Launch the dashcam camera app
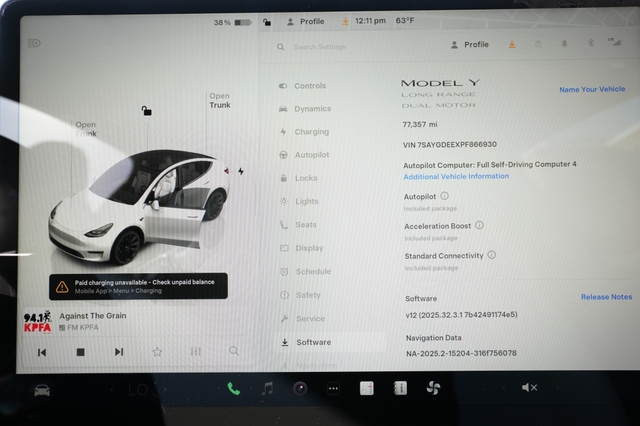640x426 pixels. [x=300, y=388]
